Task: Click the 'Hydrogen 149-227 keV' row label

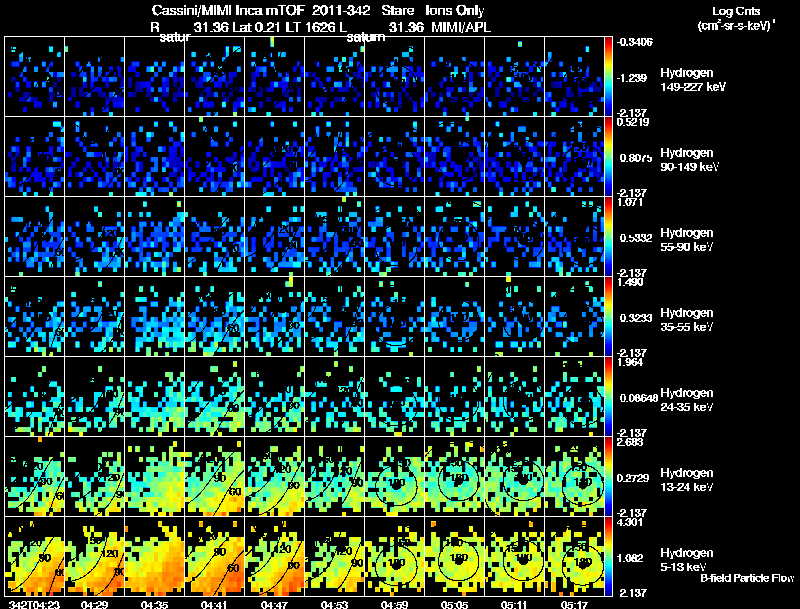Action: (x=693, y=80)
